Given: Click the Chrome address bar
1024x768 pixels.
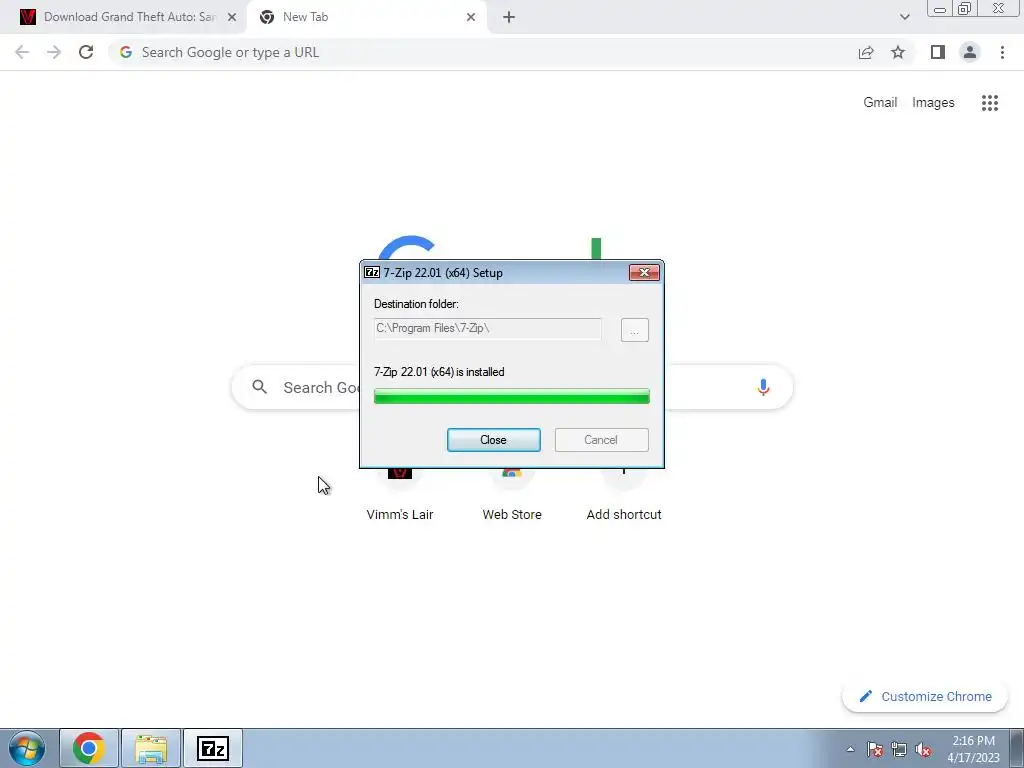Looking at the screenshot, I should (483, 52).
